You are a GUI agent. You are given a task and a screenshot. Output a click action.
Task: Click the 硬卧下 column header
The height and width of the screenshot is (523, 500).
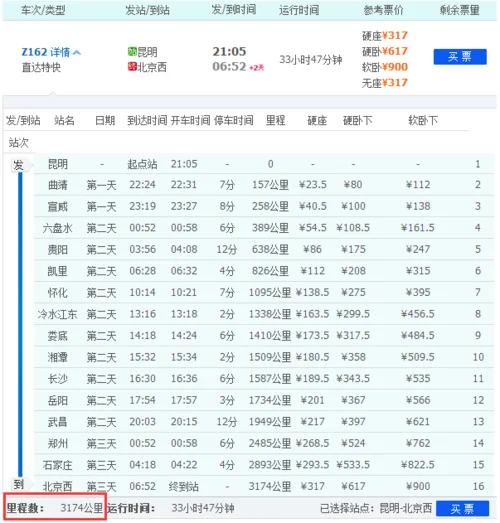357,120
